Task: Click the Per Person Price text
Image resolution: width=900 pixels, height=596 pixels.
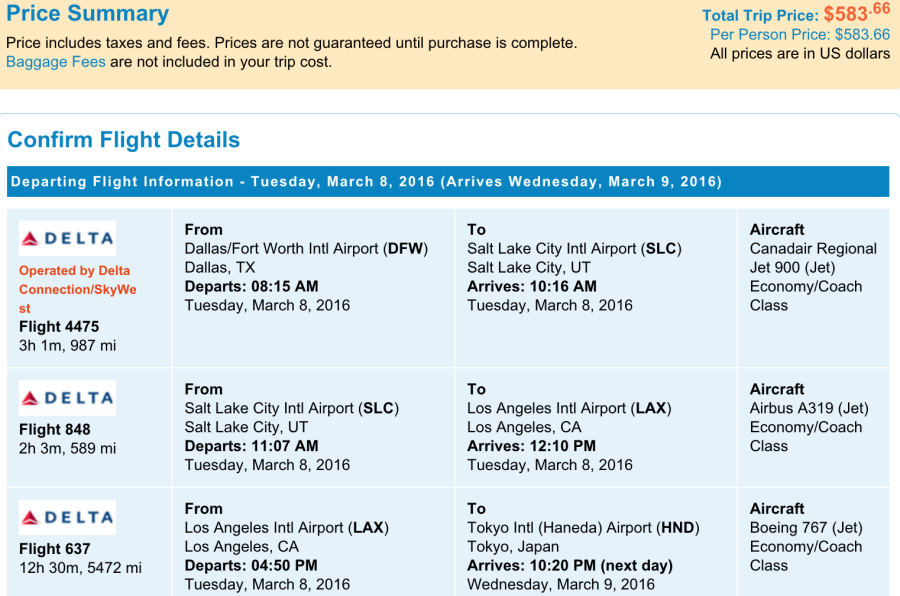Action: 800,34
